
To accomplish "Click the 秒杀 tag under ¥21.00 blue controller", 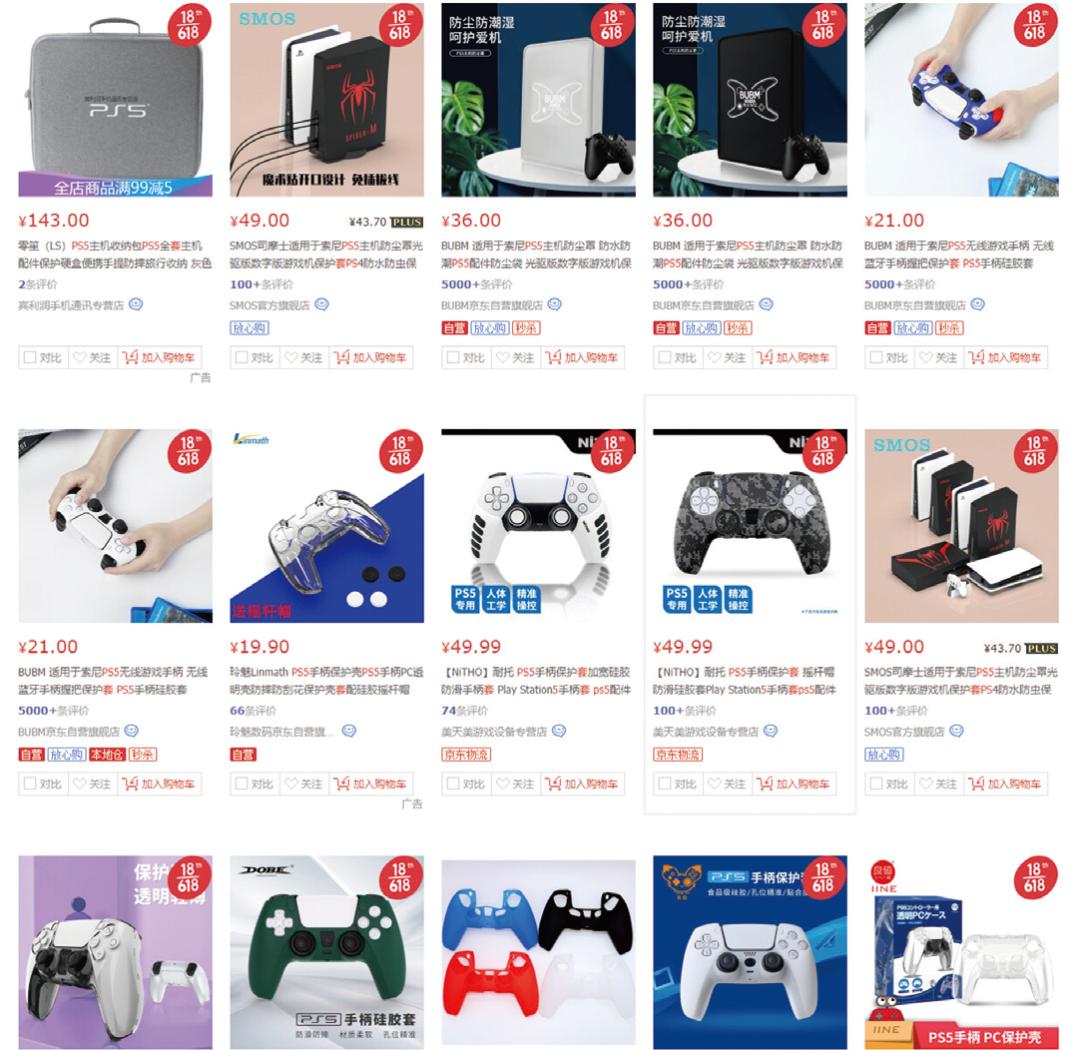I will pos(948,329).
